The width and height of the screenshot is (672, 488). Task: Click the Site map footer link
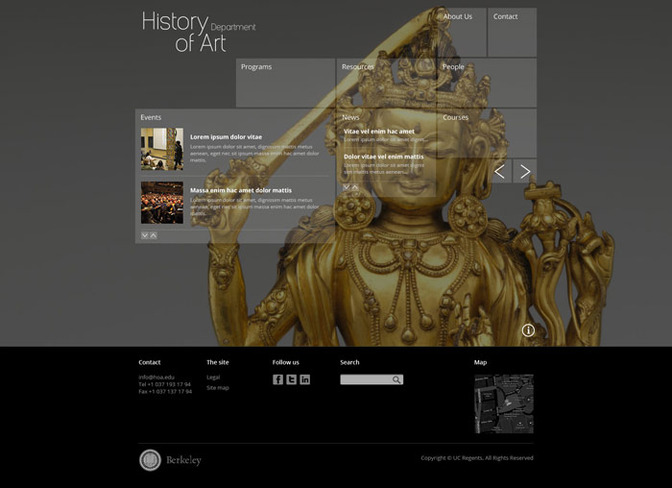tap(218, 388)
